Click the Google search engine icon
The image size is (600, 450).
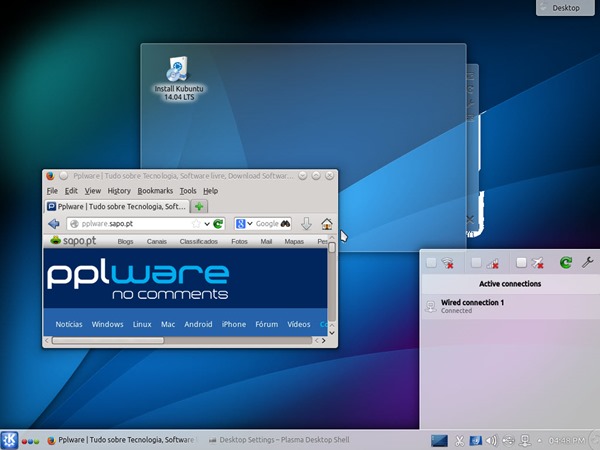coord(240,224)
